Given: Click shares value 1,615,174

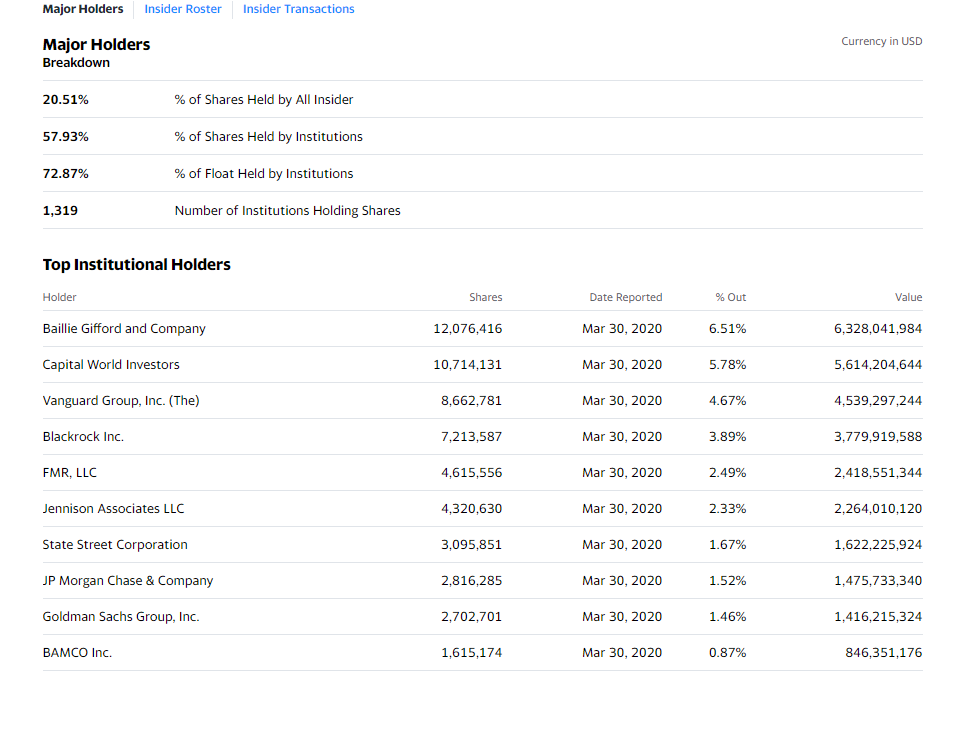Looking at the screenshot, I should [x=472, y=653].
